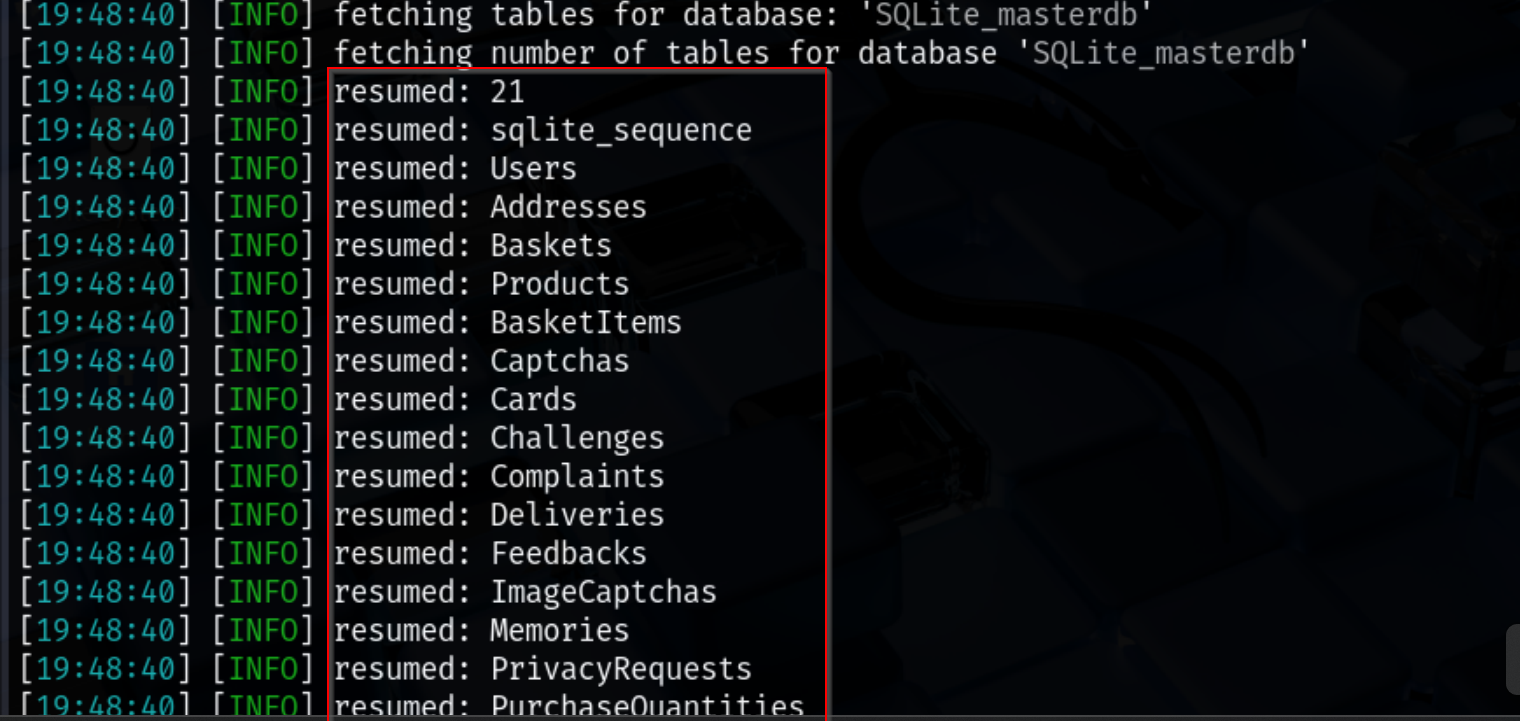
Task: Click the 'Addresses' table name
Action: click(x=568, y=208)
